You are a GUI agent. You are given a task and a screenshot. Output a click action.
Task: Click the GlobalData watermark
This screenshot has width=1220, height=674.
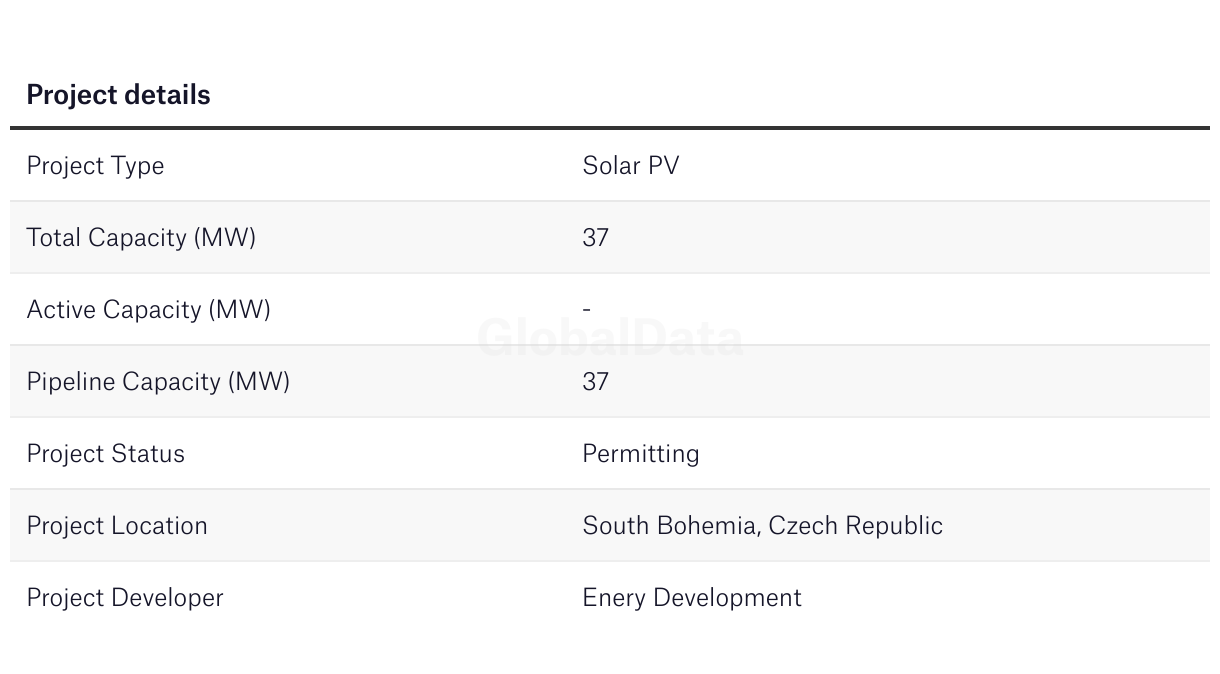pos(610,339)
